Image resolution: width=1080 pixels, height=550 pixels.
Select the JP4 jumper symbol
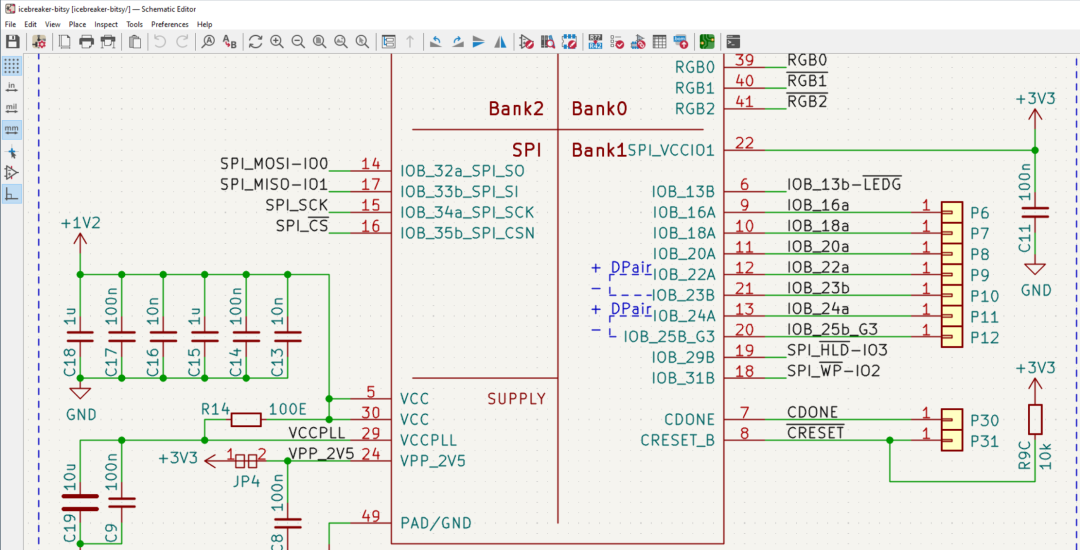click(x=247, y=462)
